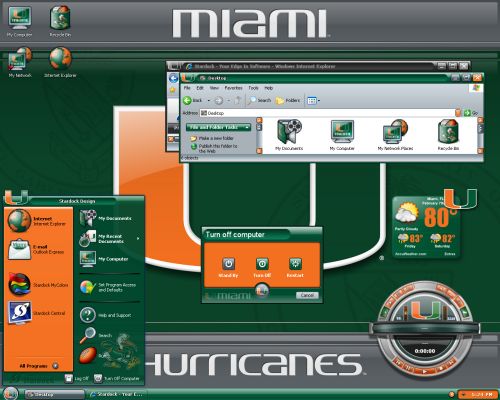The height and width of the screenshot is (400, 500).
Task: Click Back button in Internet Explorer window
Action: tap(173, 79)
